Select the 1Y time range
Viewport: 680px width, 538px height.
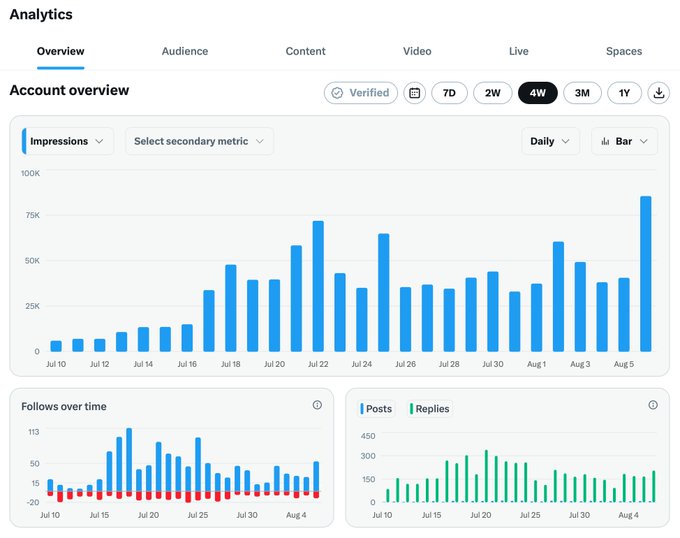coord(624,93)
